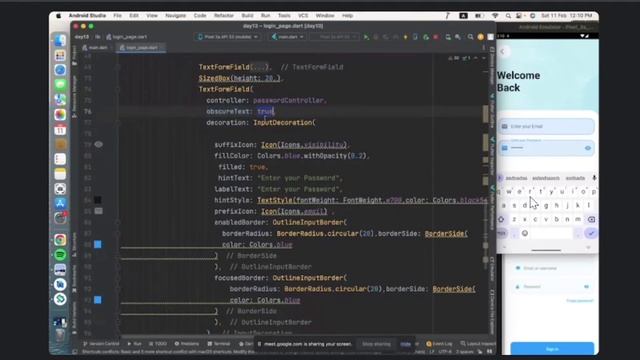Open Calendar from the dock

[x=60, y=130]
